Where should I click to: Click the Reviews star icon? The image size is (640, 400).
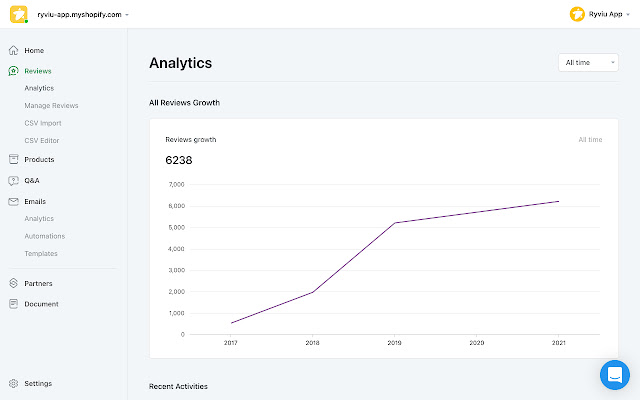pyautogui.click(x=13, y=71)
